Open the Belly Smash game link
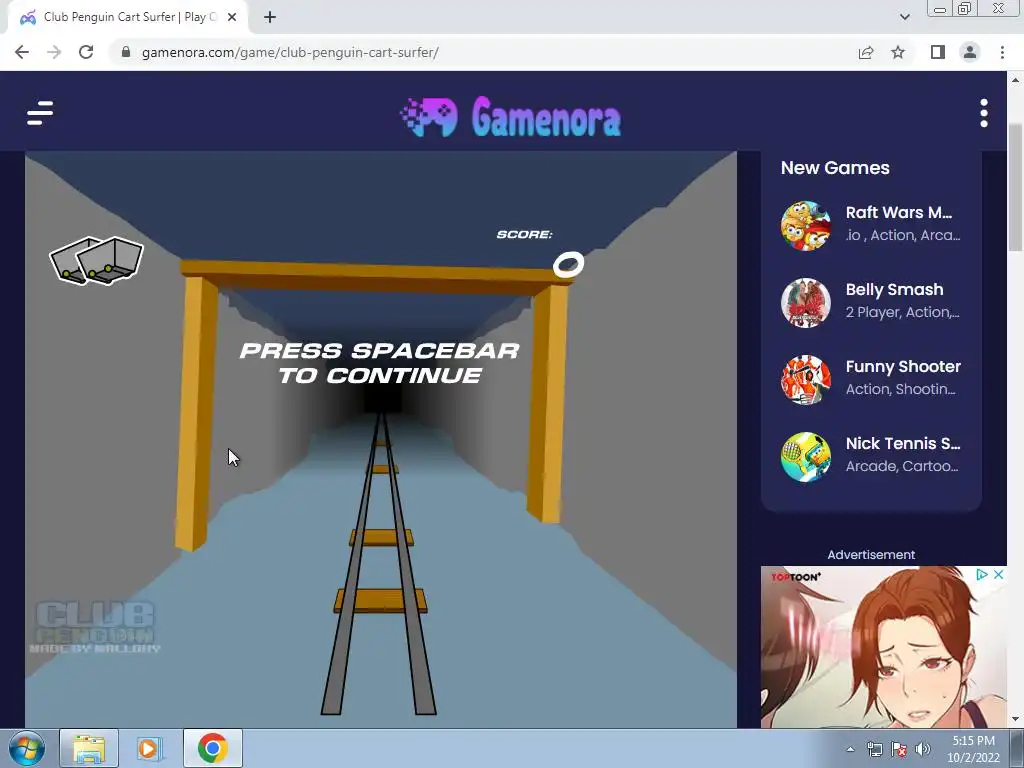Viewport: 1024px width, 768px height. click(894, 289)
